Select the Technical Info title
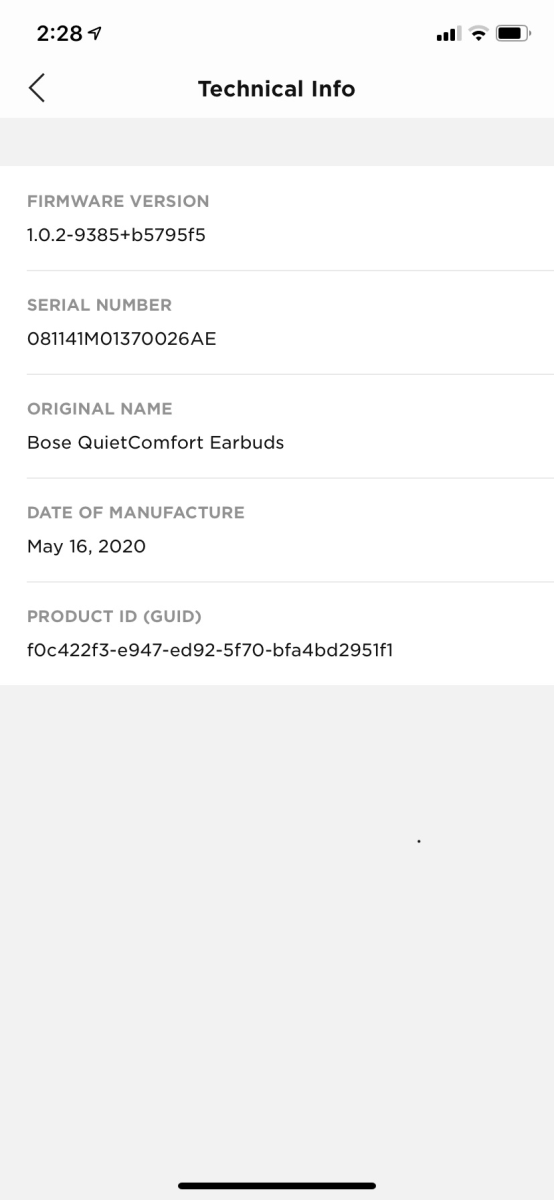Screen dimensions: 554x1200 click(277, 89)
